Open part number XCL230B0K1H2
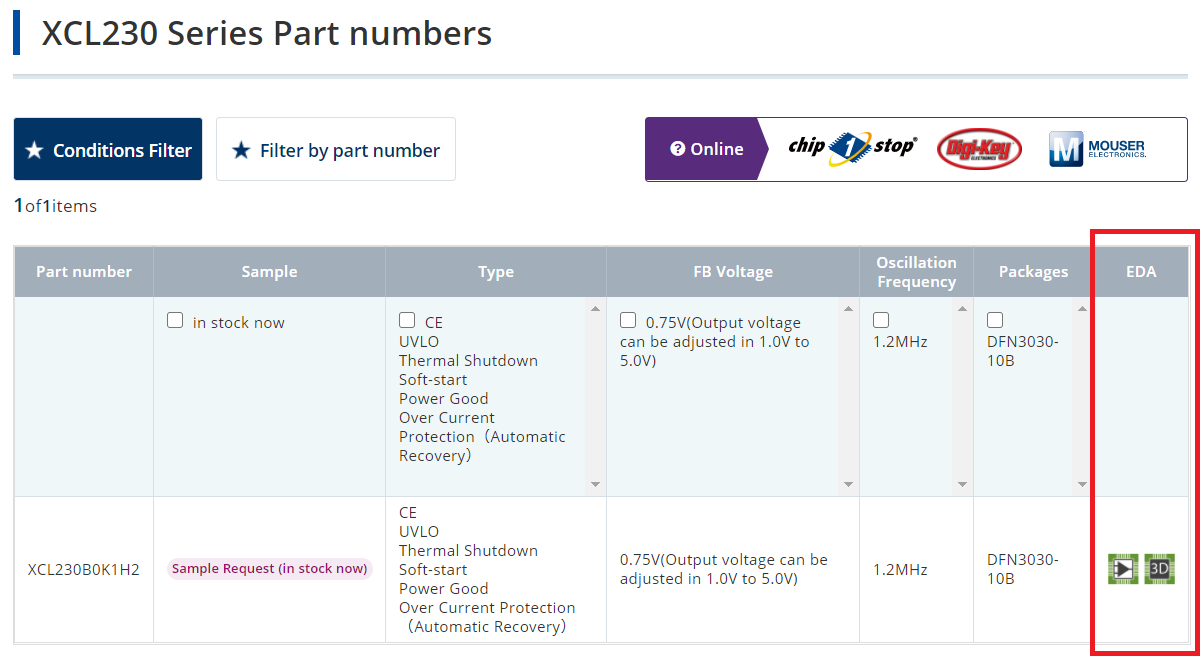The width and height of the screenshot is (1203, 661). [83, 570]
